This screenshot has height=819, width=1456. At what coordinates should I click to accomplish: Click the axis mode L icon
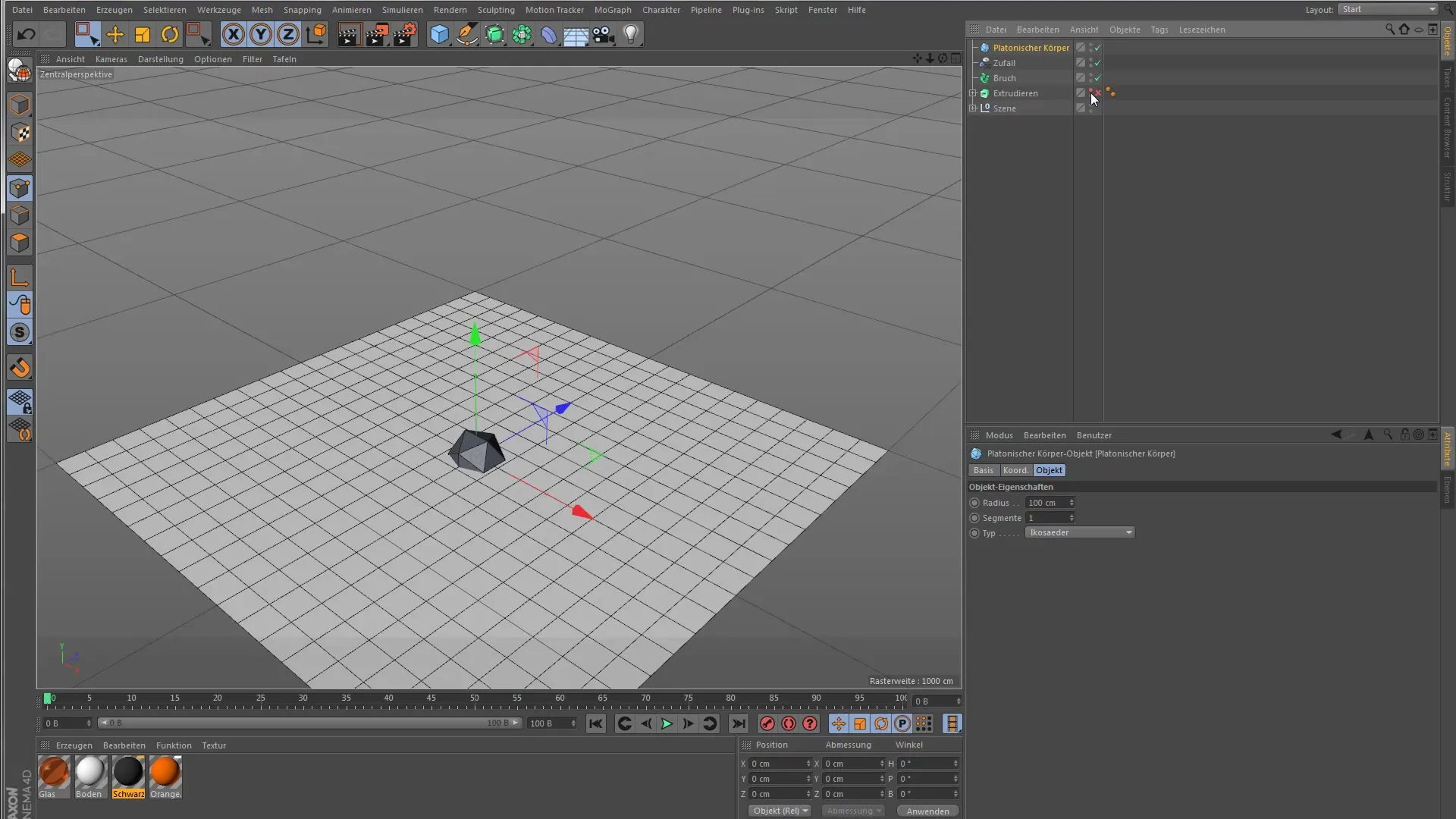(x=20, y=278)
